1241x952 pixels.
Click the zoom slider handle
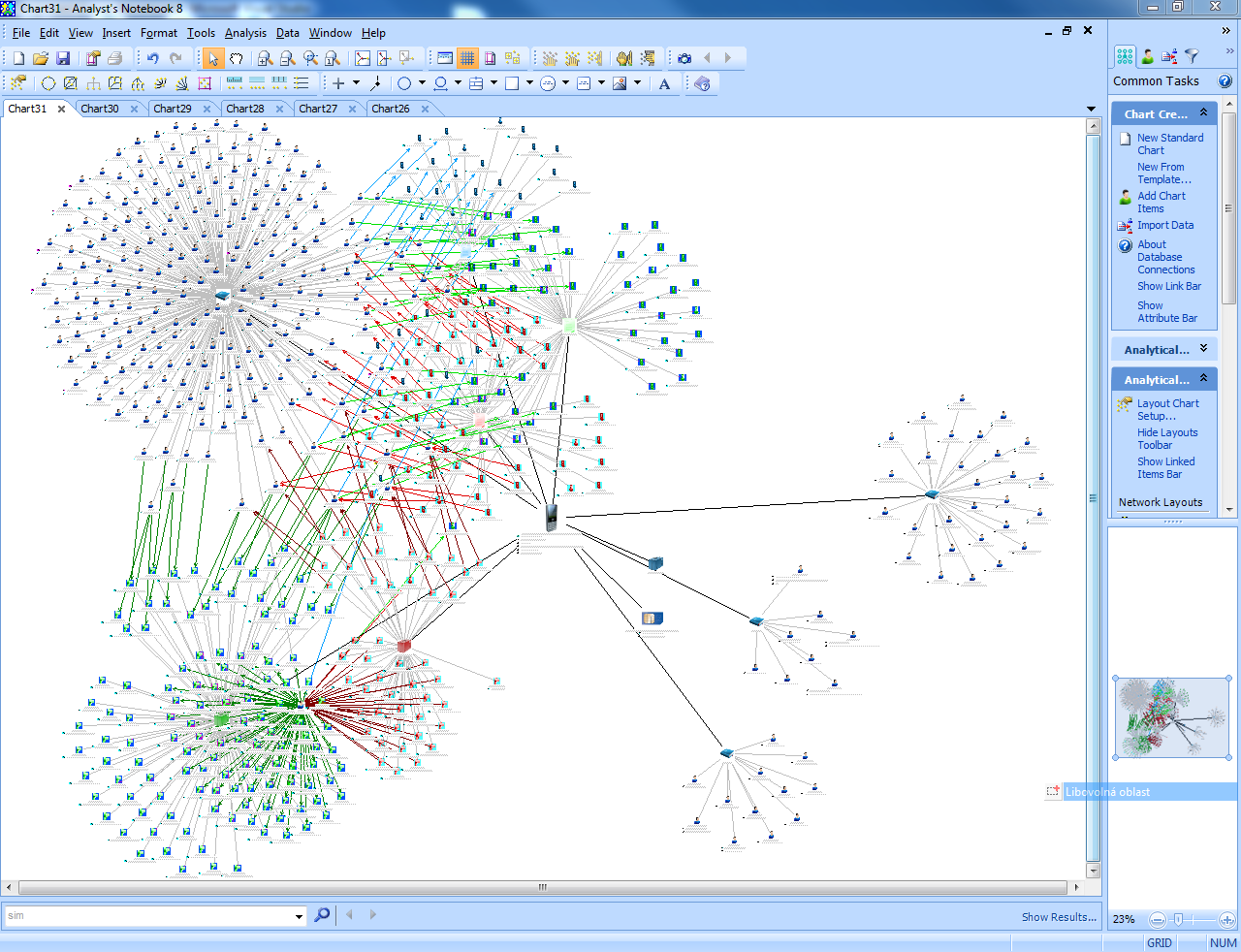click(1178, 920)
